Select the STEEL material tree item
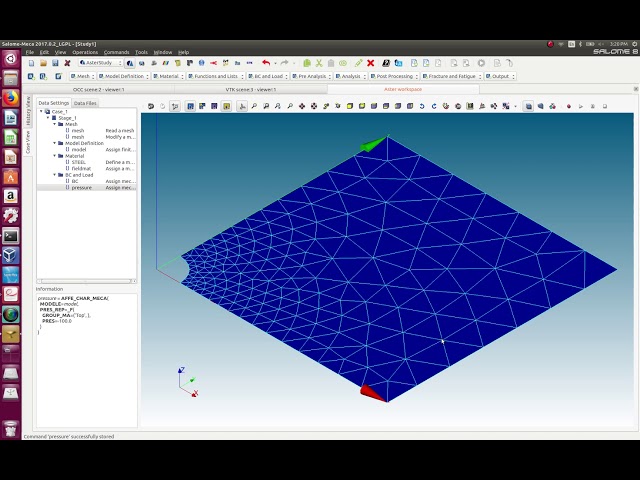This screenshot has width=640, height=480. [x=78, y=162]
